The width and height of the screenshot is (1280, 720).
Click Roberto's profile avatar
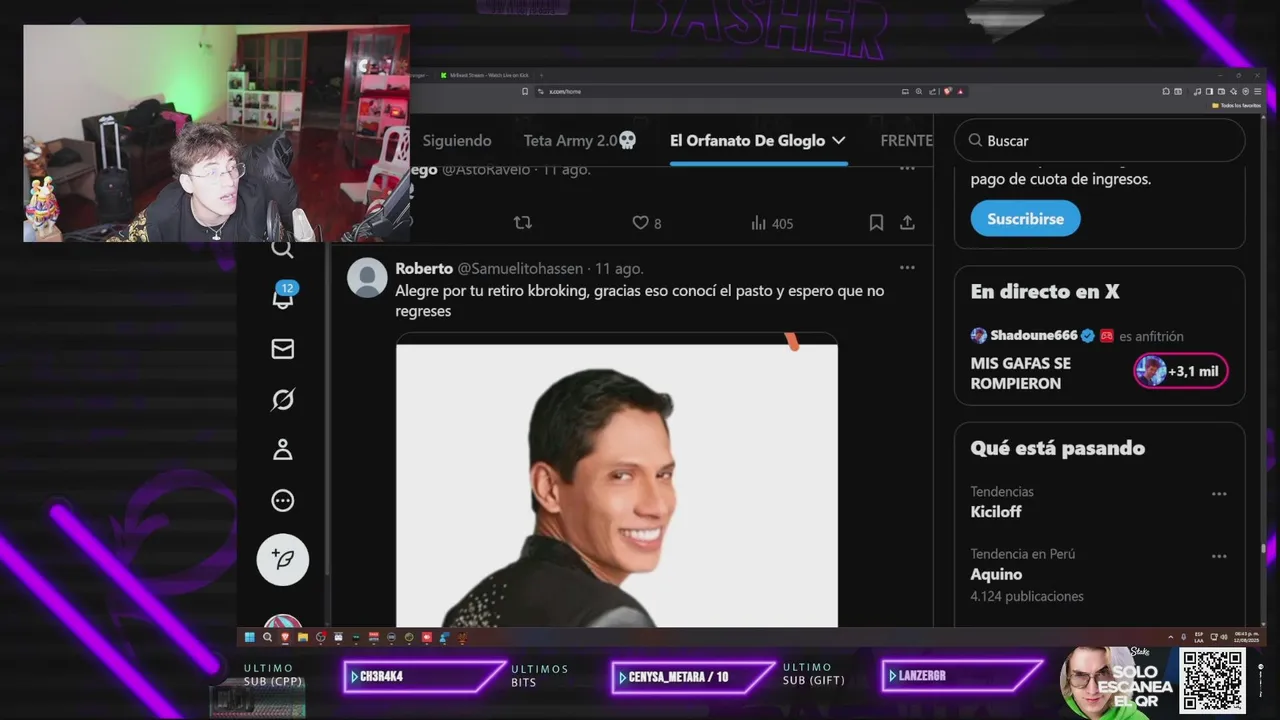click(x=367, y=278)
